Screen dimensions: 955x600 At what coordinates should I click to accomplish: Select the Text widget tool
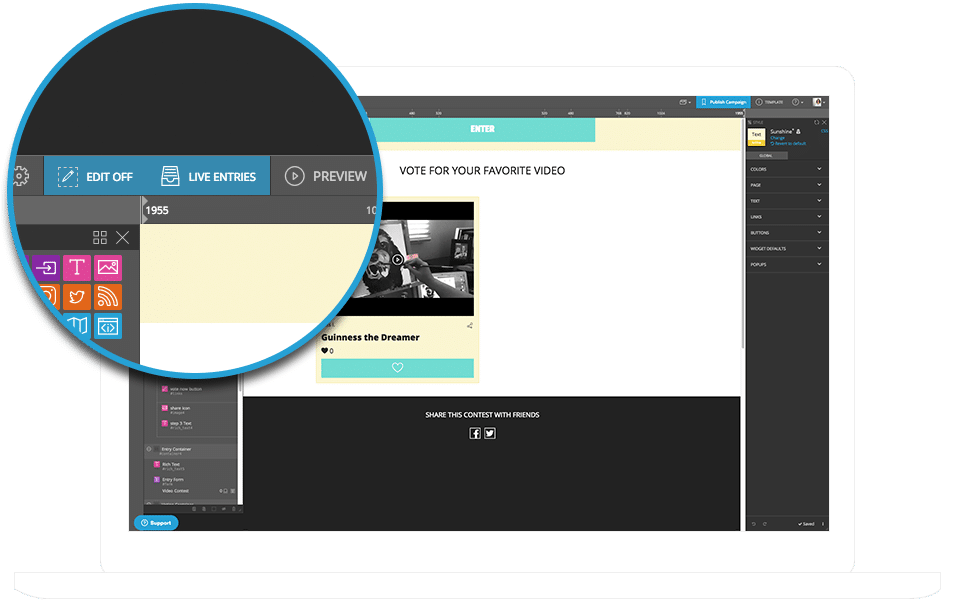click(75, 267)
